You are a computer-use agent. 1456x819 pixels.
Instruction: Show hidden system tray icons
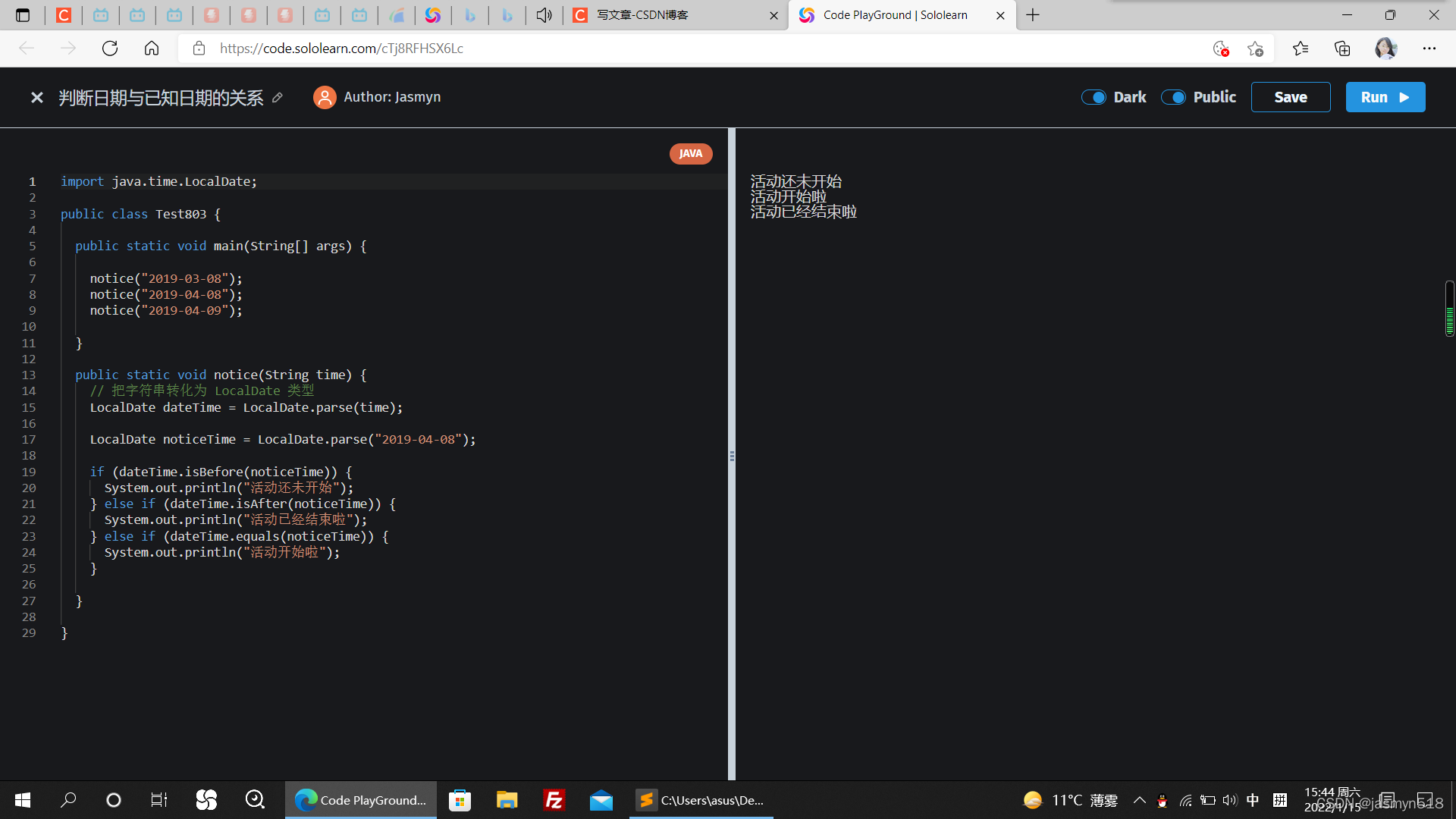pos(1139,800)
